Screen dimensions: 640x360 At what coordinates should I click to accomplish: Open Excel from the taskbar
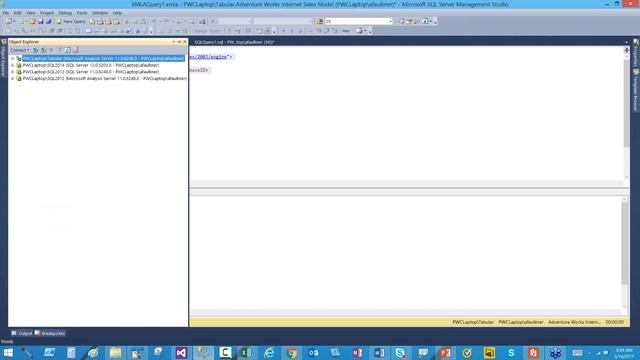(x=247, y=353)
